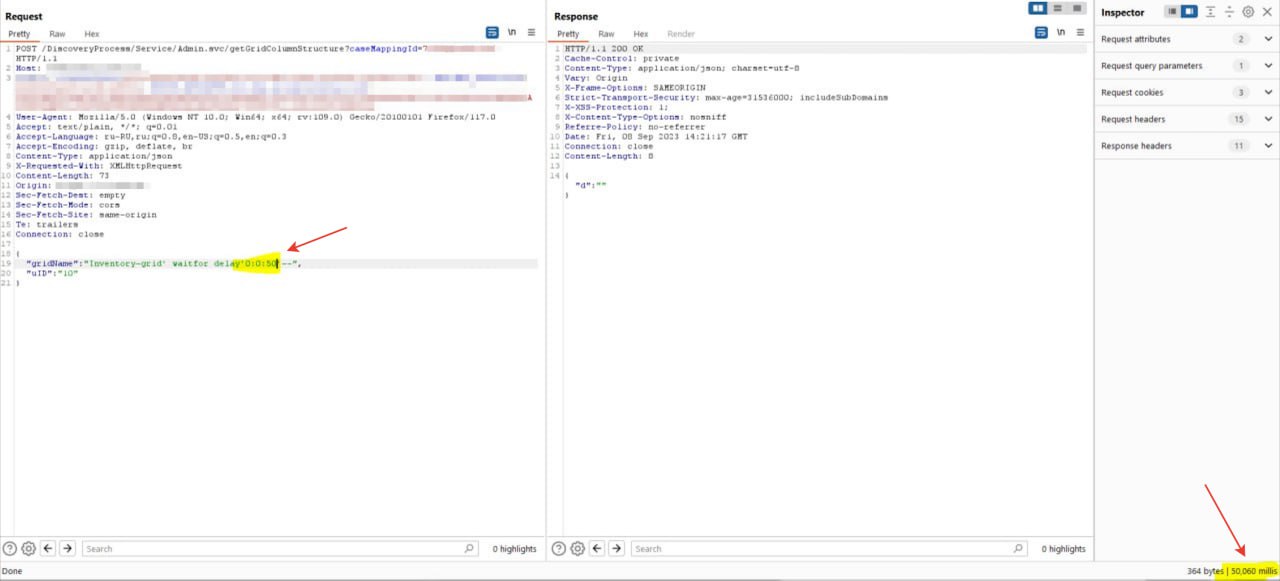Toggle word wrap in Request editor

[492, 33]
